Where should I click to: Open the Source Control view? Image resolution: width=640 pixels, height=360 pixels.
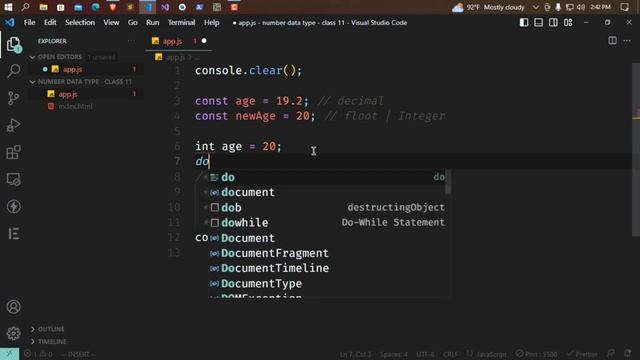tap(13, 98)
